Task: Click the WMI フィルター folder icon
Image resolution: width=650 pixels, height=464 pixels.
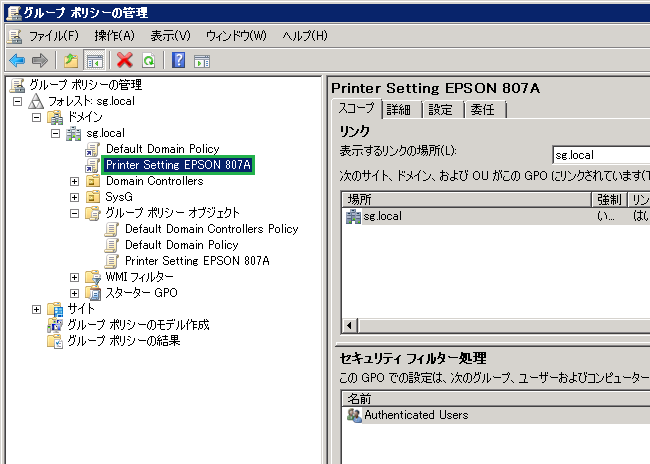Action: pyautogui.click(x=93, y=277)
